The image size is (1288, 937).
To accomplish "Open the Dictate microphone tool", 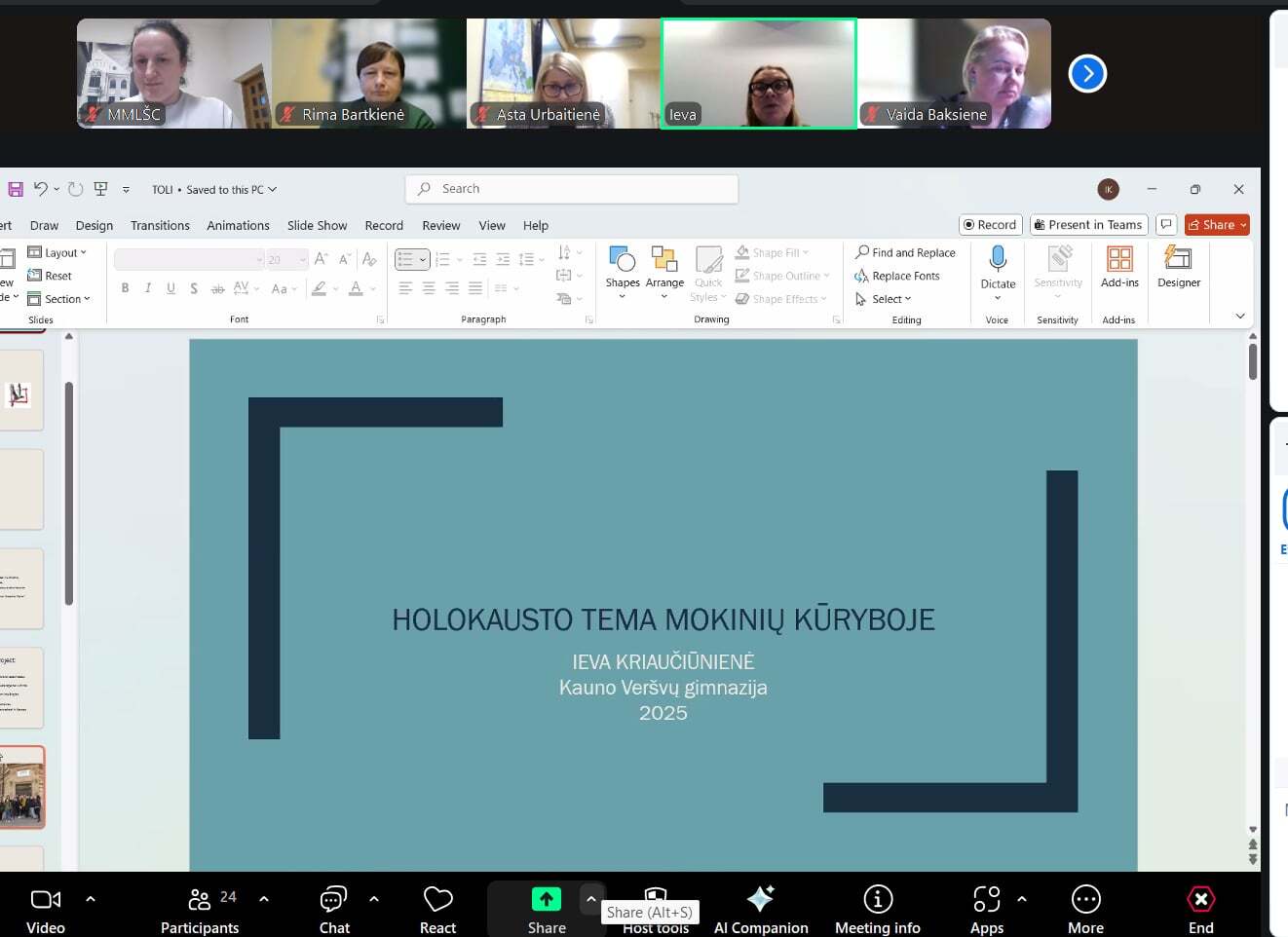I will pyautogui.click(x=998, y=260).
